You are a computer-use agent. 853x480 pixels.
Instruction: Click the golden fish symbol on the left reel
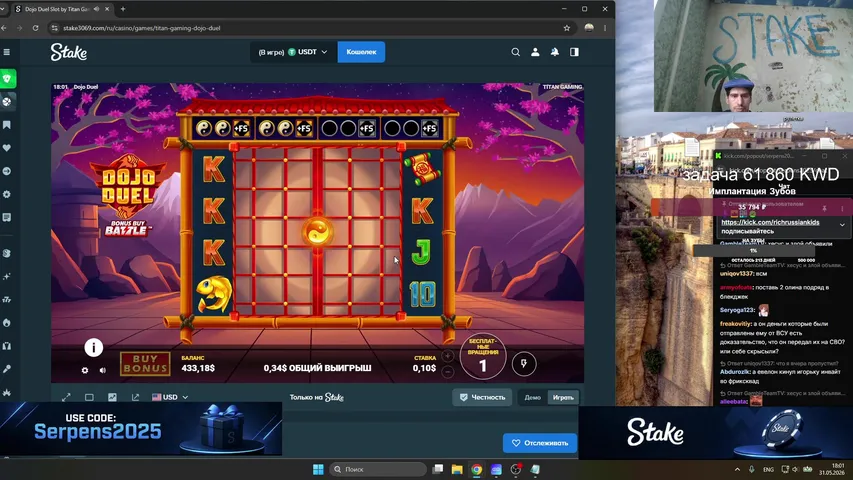213,293
